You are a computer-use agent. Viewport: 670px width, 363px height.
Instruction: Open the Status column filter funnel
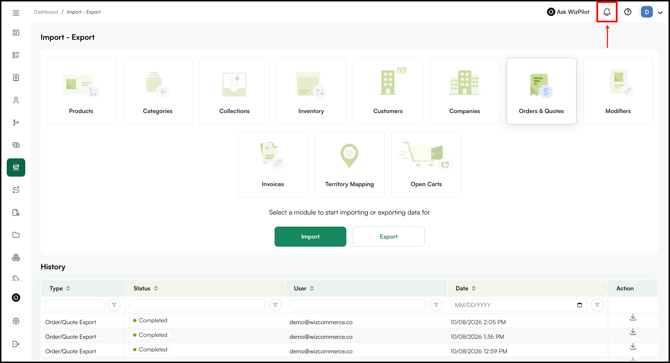tap(275, 305)
